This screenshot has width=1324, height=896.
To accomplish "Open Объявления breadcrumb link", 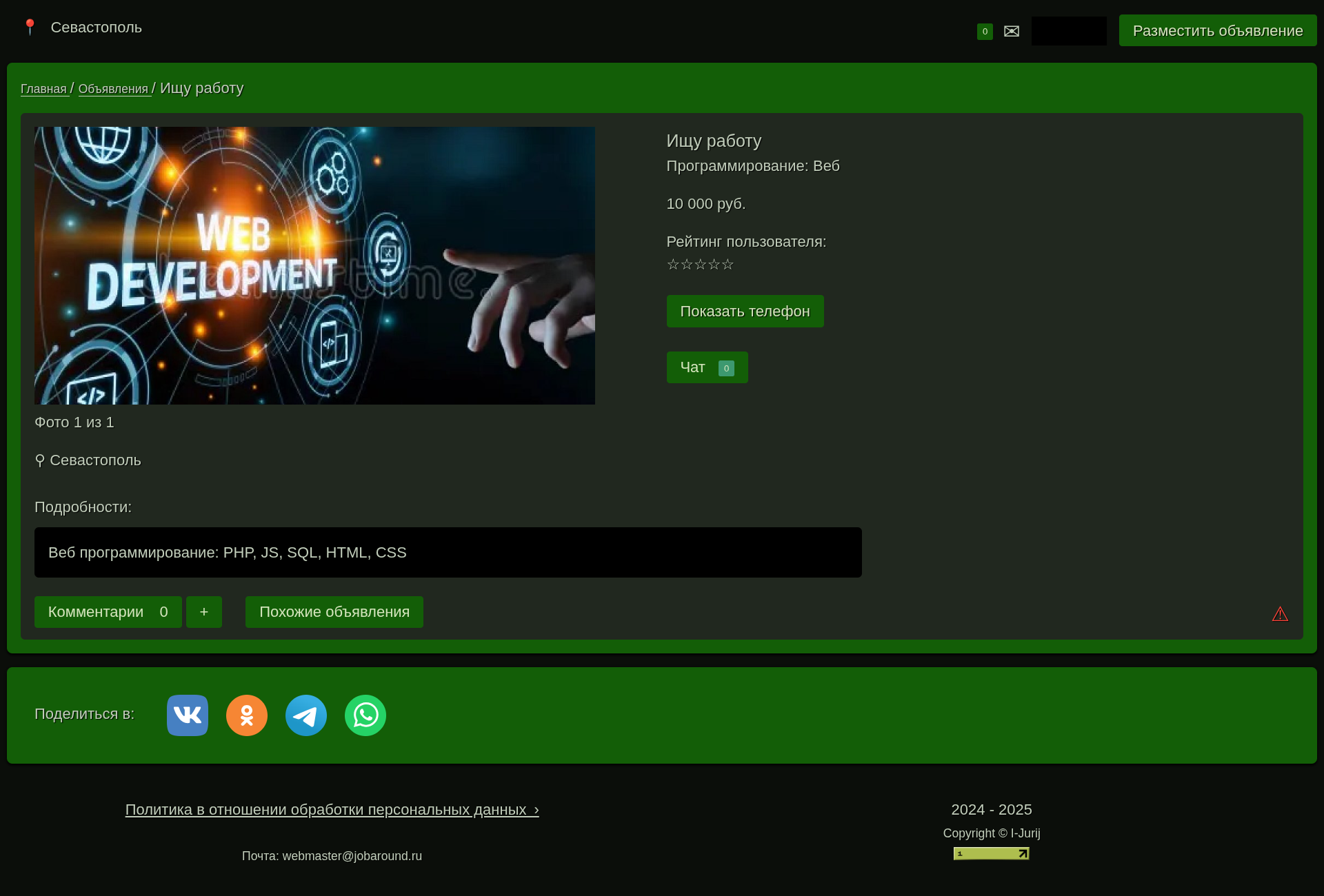I will click(x=113, y=89).
